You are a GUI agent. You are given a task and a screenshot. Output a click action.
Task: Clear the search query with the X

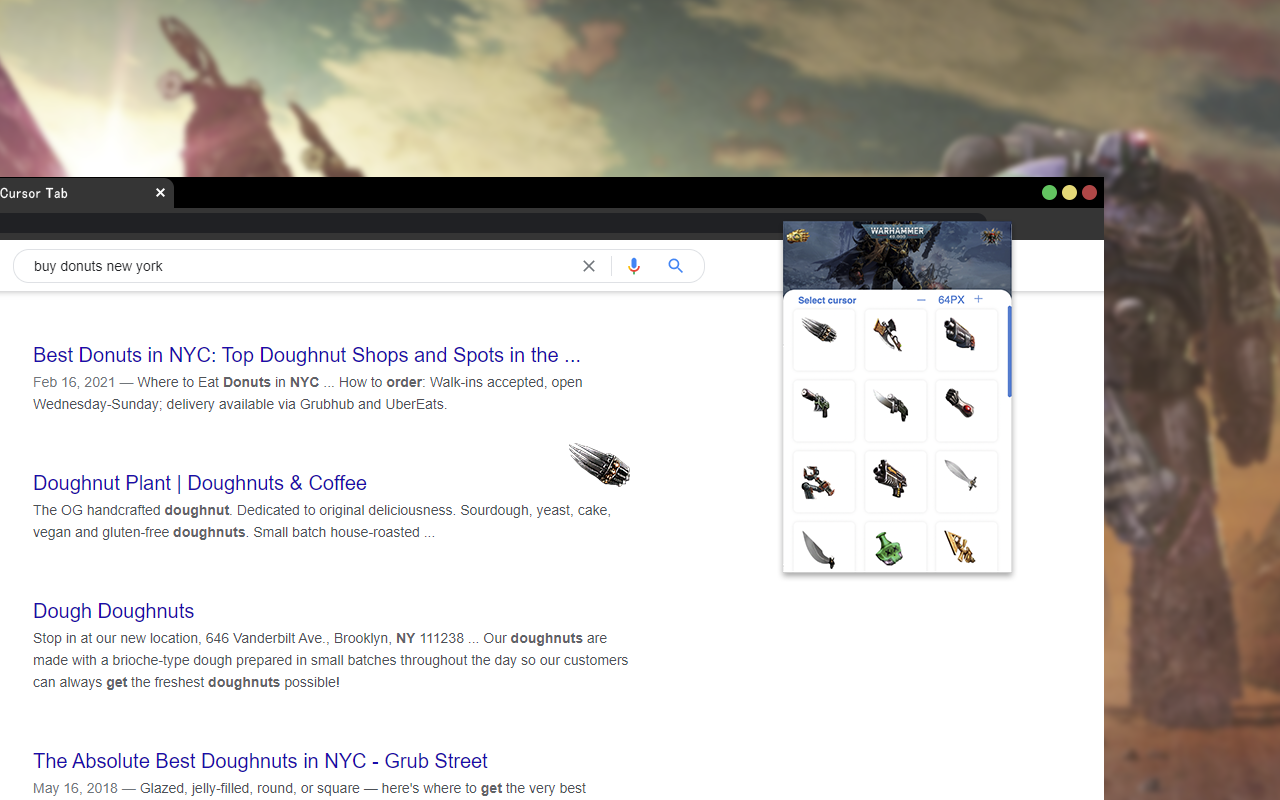[589, 266]
